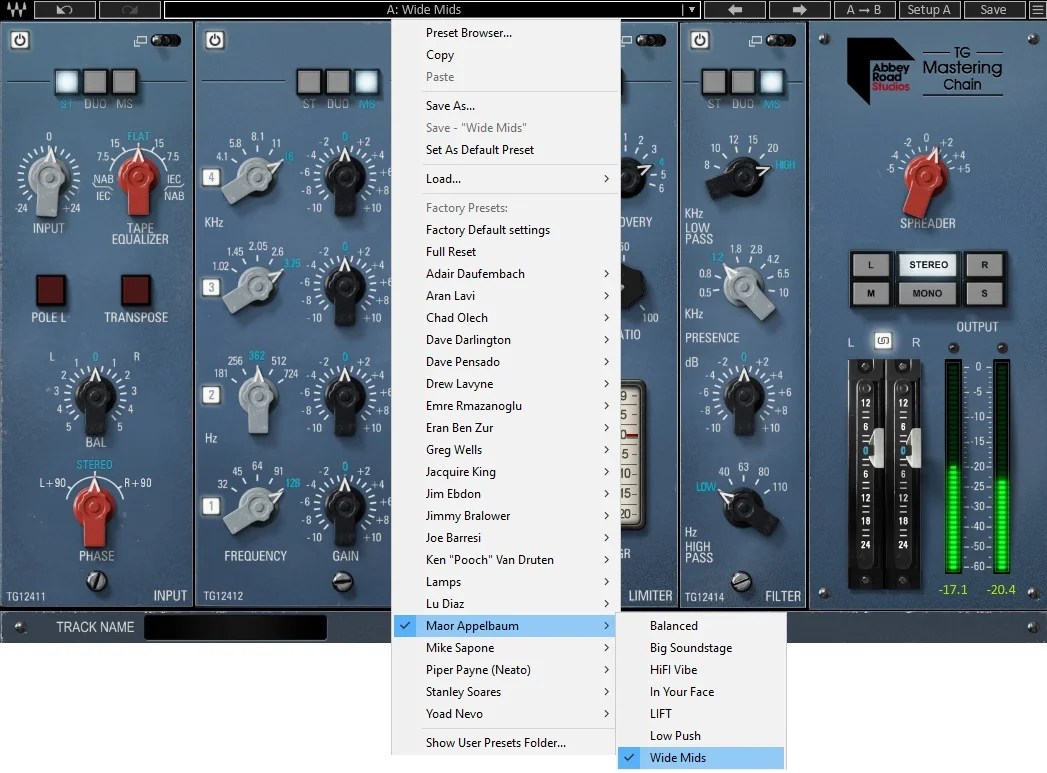Screen dimensions: 1047x773
Task: Expand the Dave Pensado presets submenu
Action: (462, 361)
